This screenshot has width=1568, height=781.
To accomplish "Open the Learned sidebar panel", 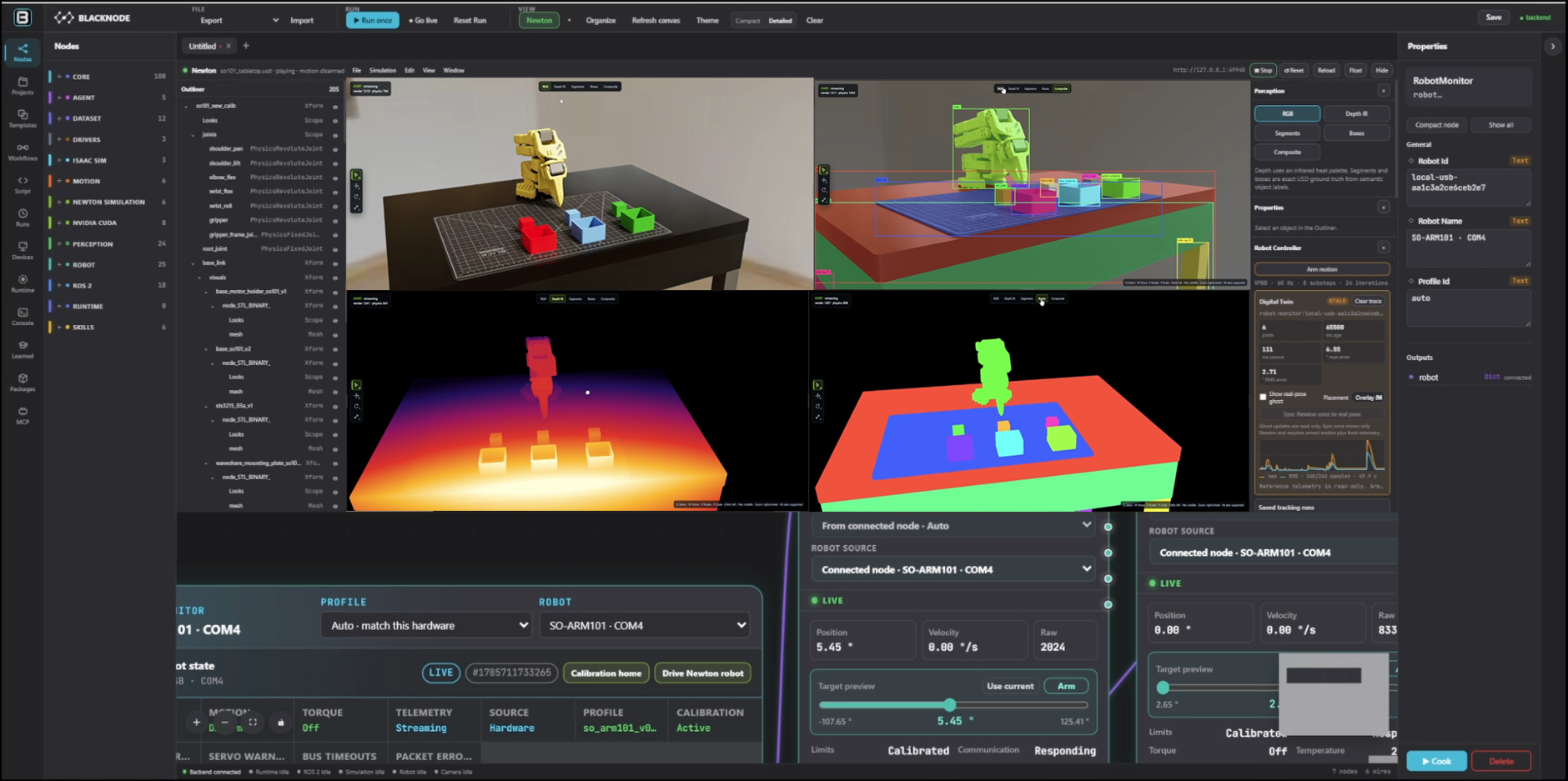I will [23, 349].
